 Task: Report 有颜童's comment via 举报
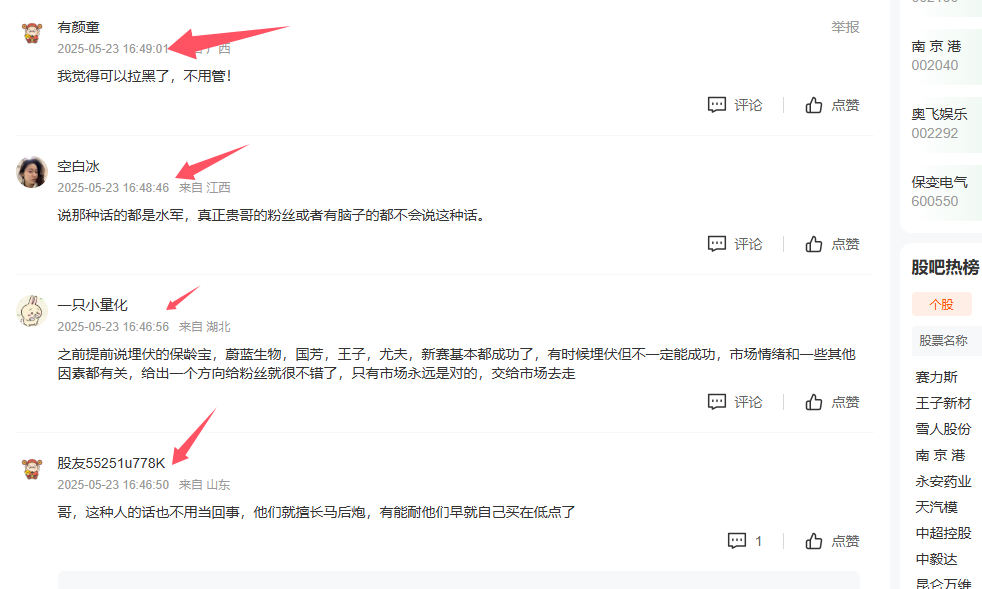click(x=845, y=27)
